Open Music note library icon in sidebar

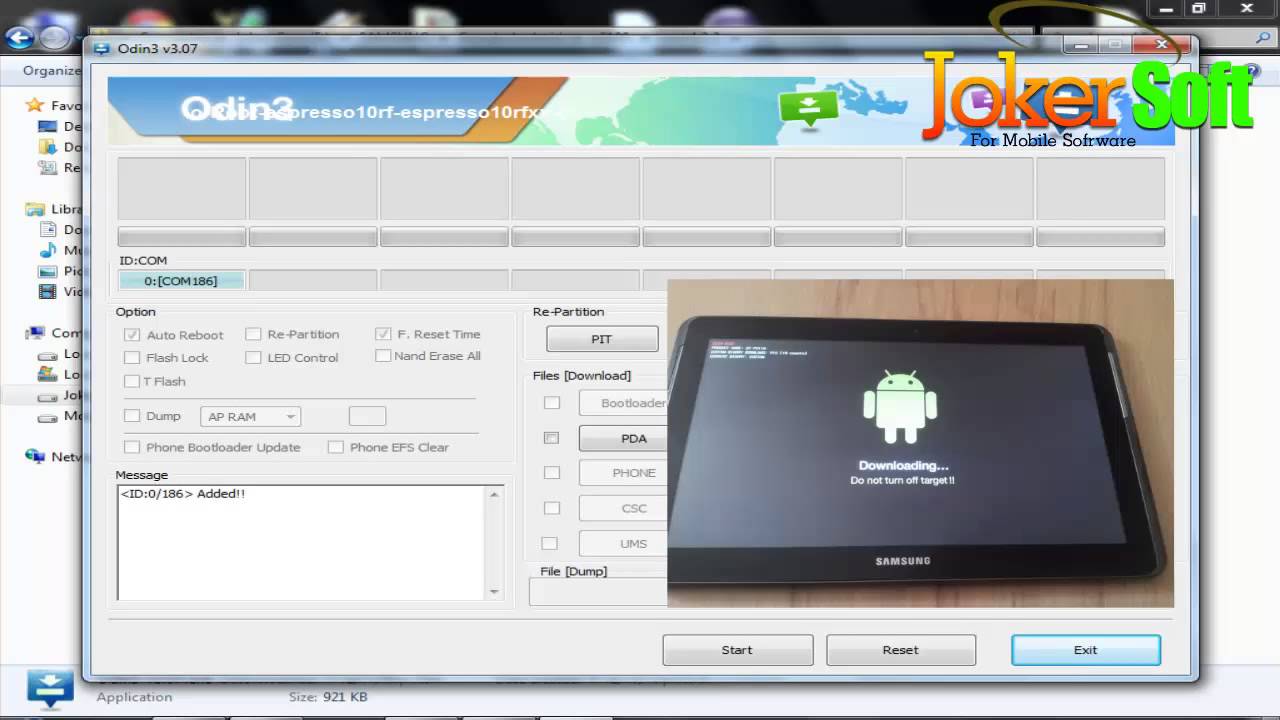[x=47, y=250]
